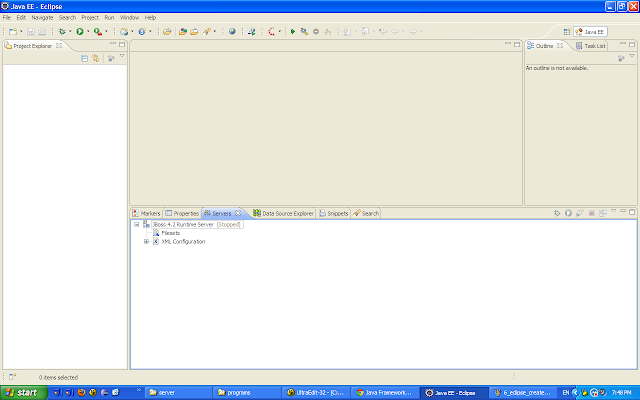Switch to the Outline tab
The image size is (640, 400).
(544, 46)
